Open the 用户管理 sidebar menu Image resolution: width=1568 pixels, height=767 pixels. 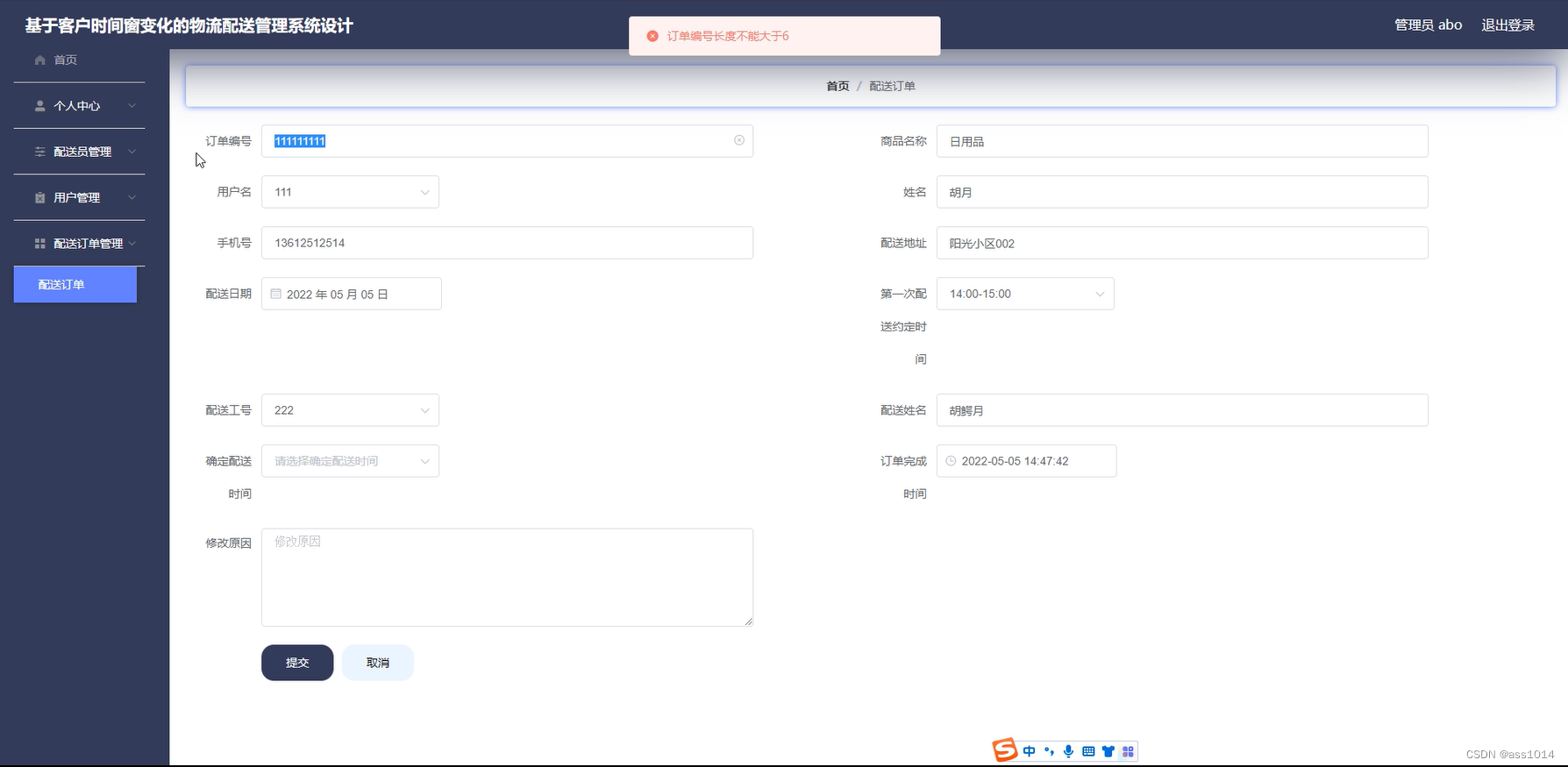(x=79, y=198)
